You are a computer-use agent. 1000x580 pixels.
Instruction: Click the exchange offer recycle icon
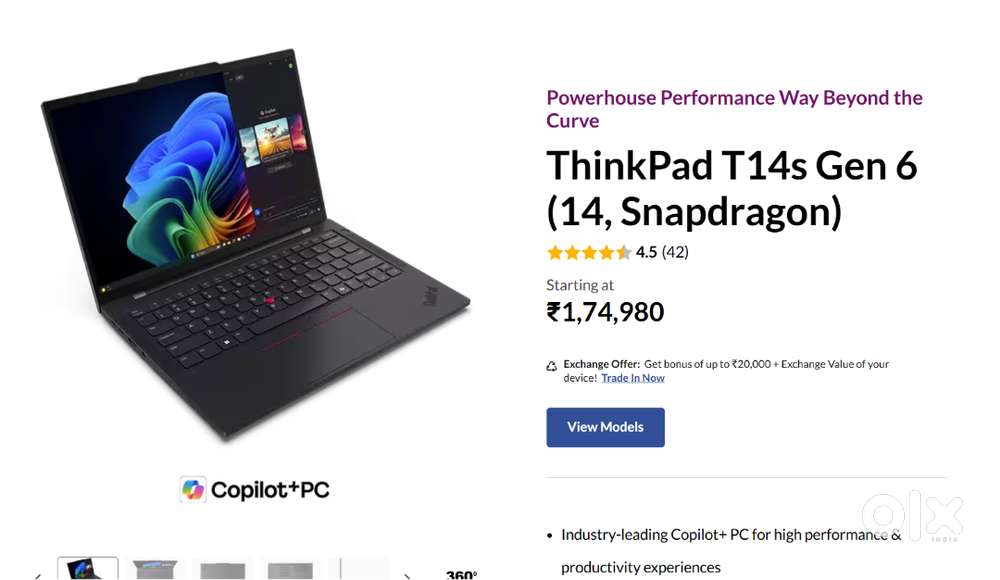click(552, 366)
